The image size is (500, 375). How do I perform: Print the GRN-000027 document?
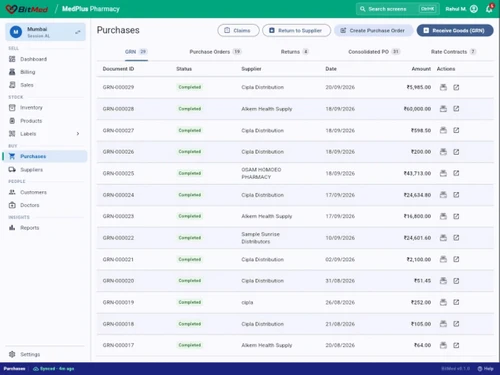pyautogui.click(x=443, y=130)
